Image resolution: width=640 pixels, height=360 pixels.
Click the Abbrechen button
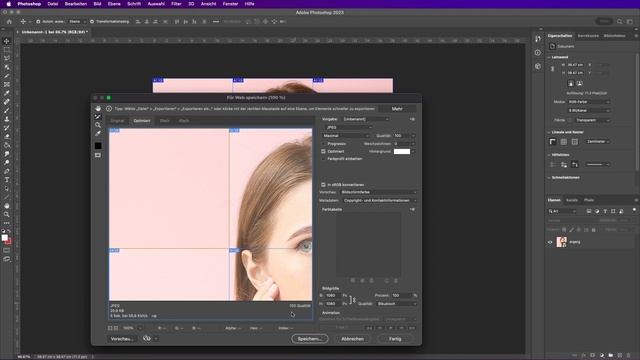(352, 339)
